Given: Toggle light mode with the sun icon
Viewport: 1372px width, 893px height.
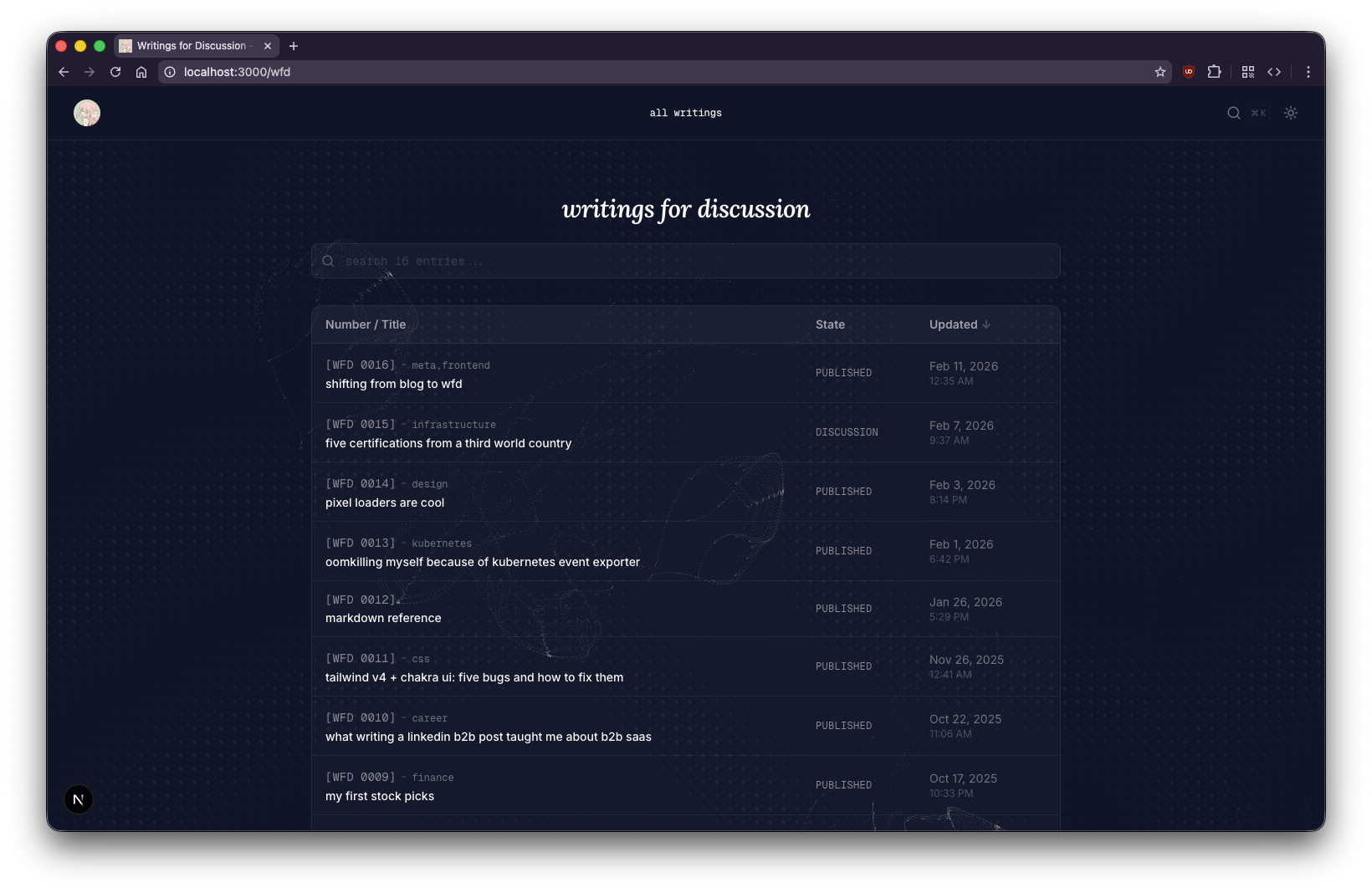Looking at the screenshot, I should pyautogui.click(x=1290, y=113).
